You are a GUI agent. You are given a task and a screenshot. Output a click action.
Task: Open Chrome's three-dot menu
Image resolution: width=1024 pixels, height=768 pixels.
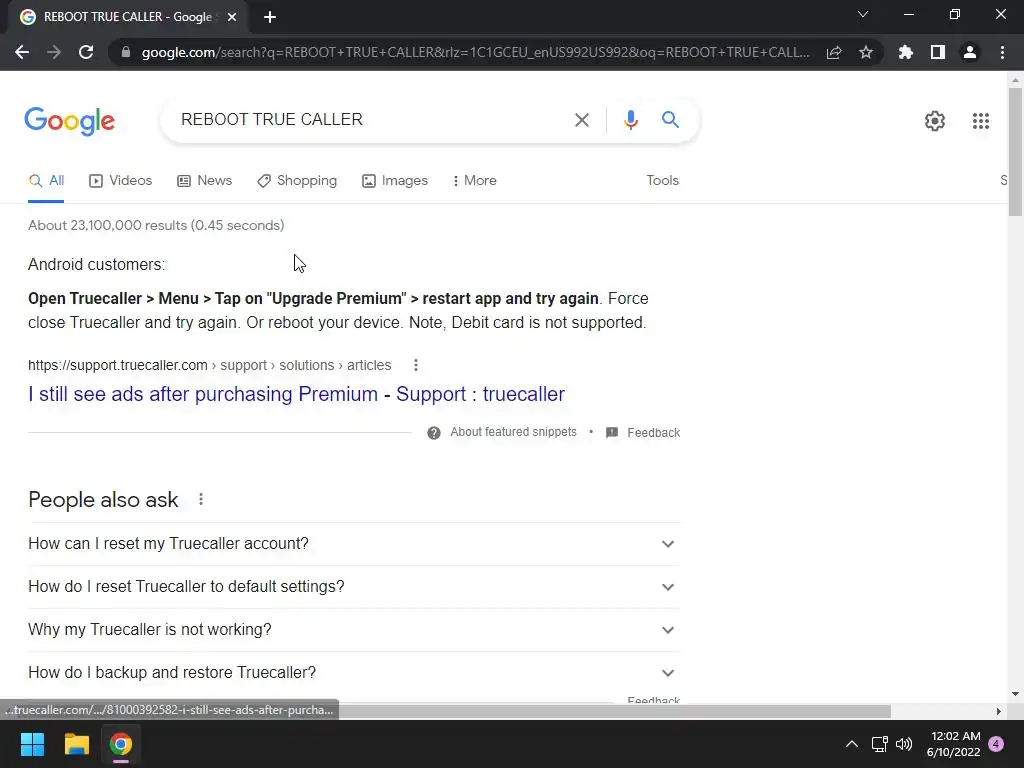click(x=1002, y=52)
